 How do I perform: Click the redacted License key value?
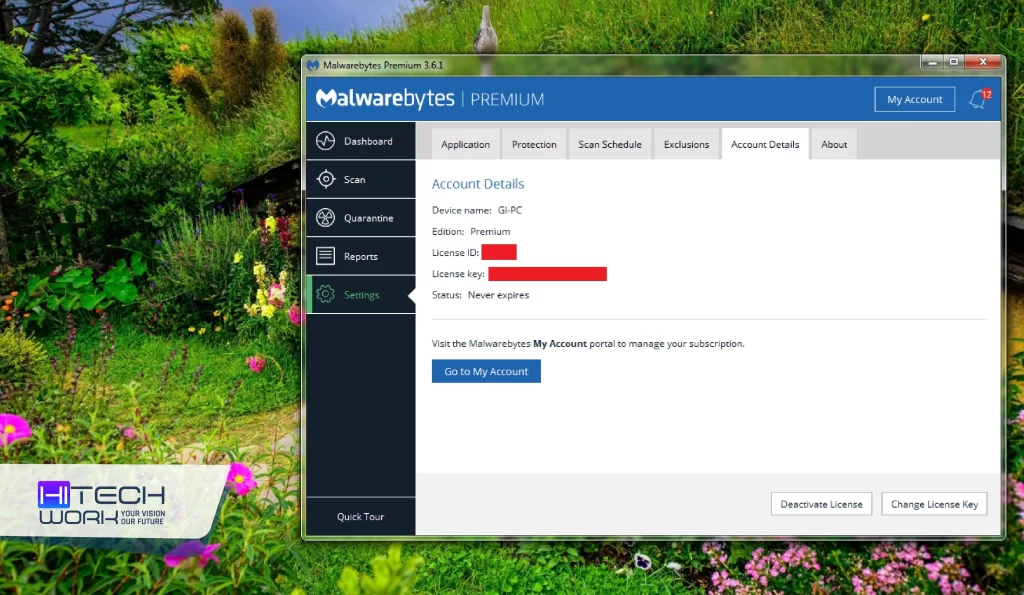(x=547, y=274)
